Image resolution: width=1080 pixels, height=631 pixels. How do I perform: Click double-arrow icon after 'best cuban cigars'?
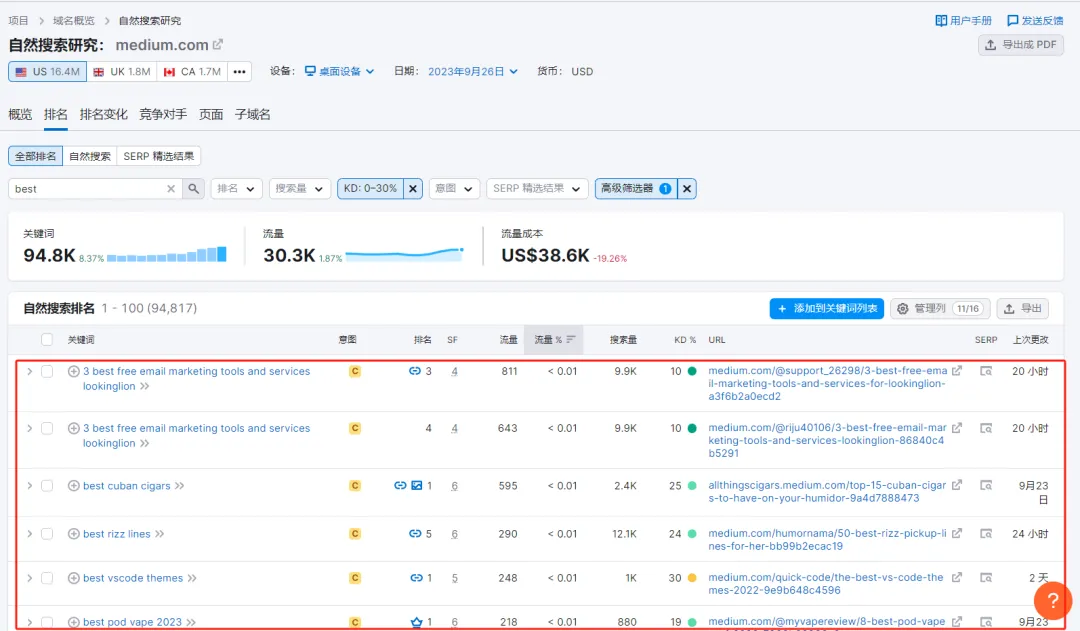pos(180,486)
